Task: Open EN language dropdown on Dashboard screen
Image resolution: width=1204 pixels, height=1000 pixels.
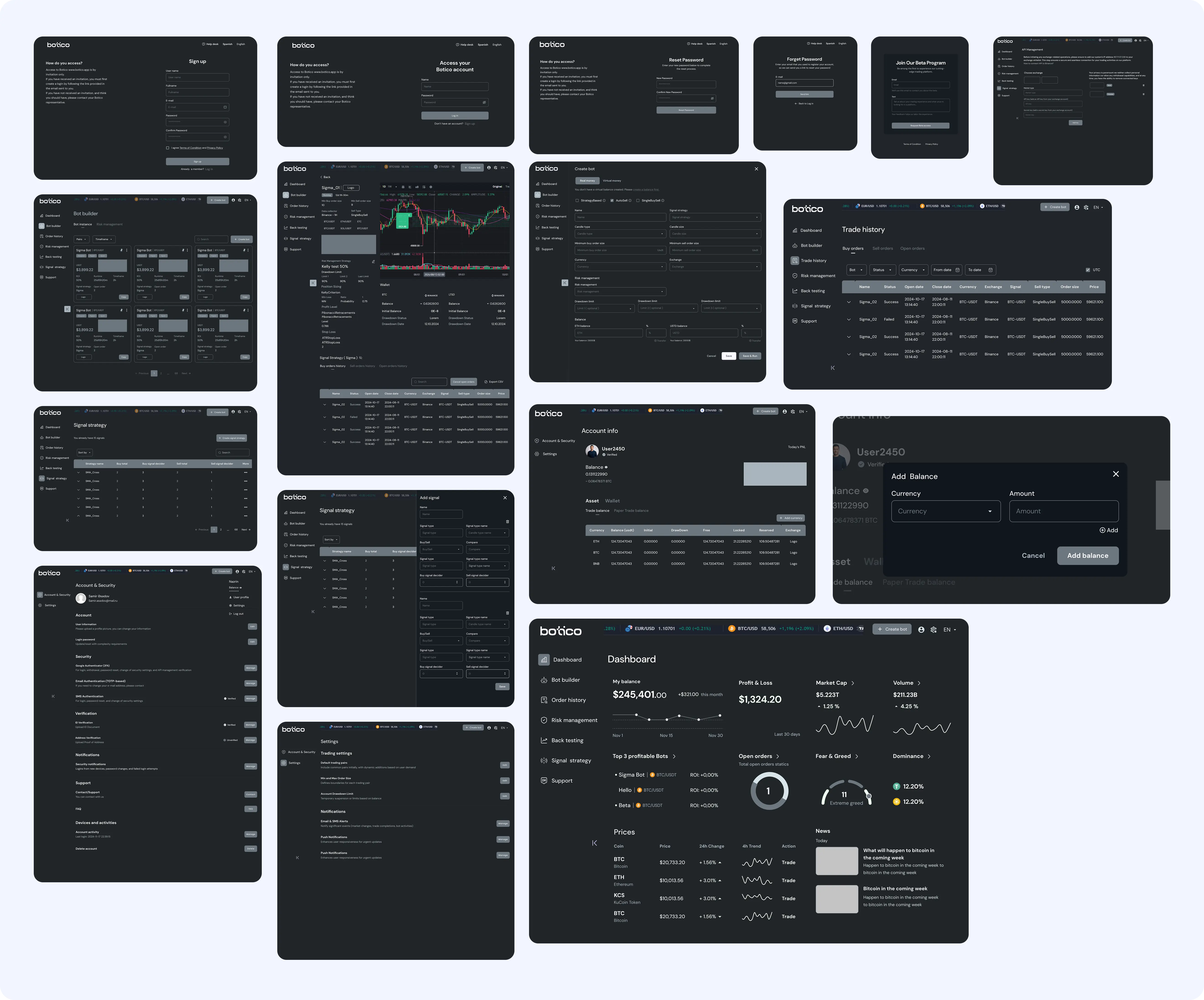Action: click(x=950, y=630)
